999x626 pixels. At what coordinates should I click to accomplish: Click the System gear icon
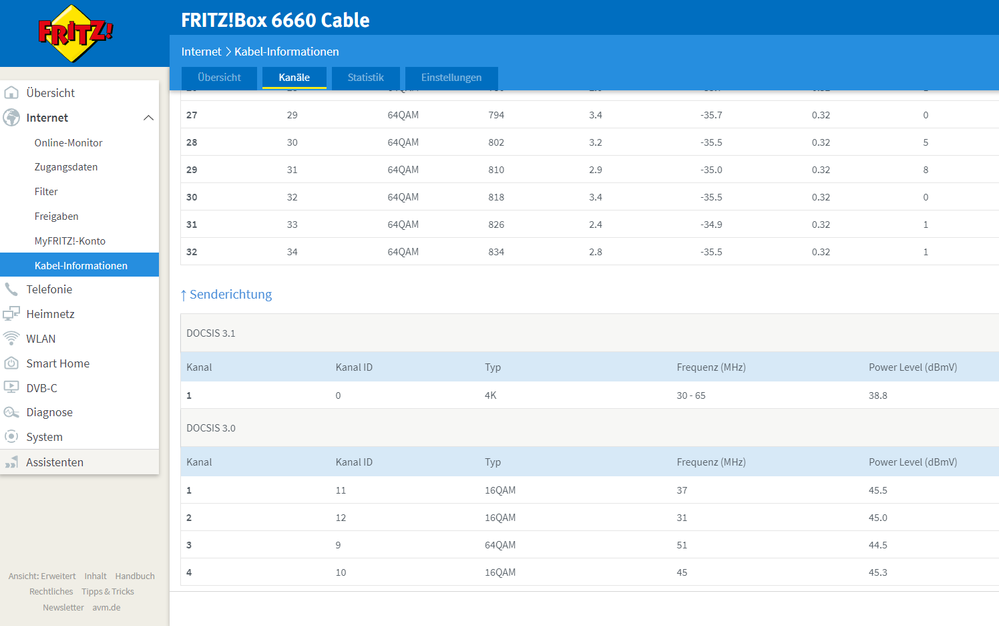(x=11, y=437)
